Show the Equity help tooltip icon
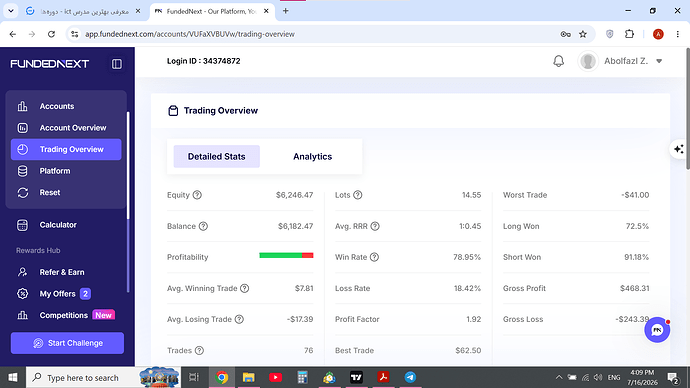This screenshot has width=690, height=388. coord(197,195)
